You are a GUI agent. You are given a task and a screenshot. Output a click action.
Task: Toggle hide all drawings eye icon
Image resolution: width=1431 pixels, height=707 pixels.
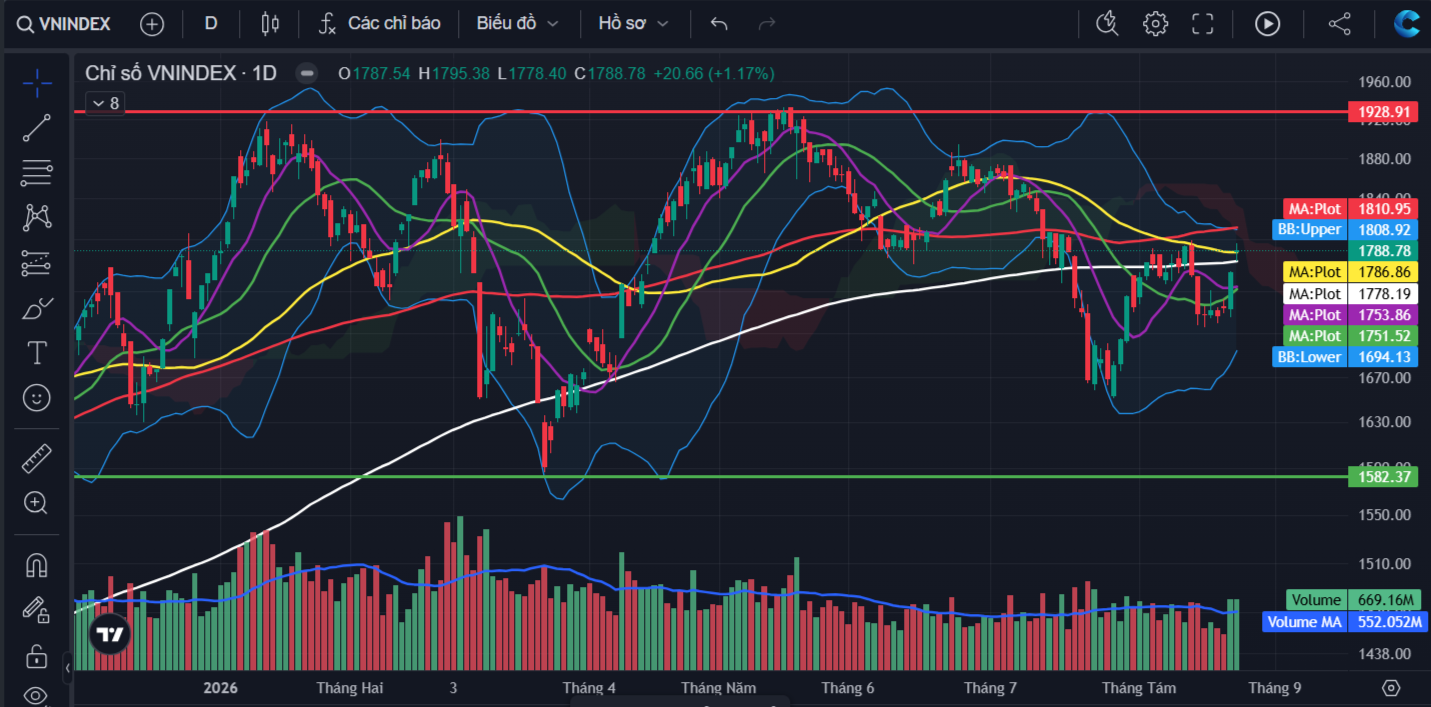coord(37,695)
